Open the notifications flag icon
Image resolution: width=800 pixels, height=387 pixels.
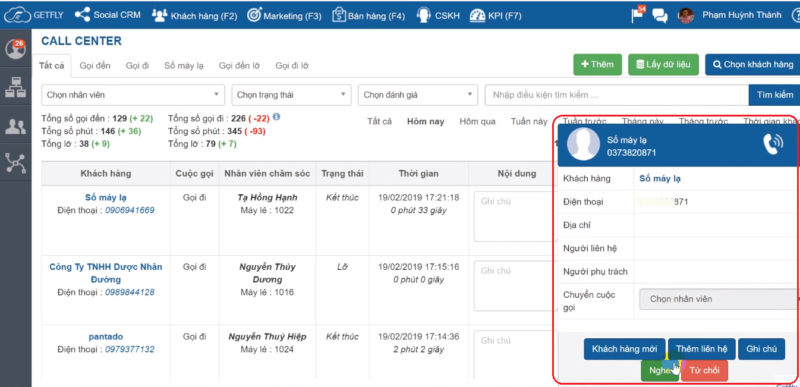638,15
